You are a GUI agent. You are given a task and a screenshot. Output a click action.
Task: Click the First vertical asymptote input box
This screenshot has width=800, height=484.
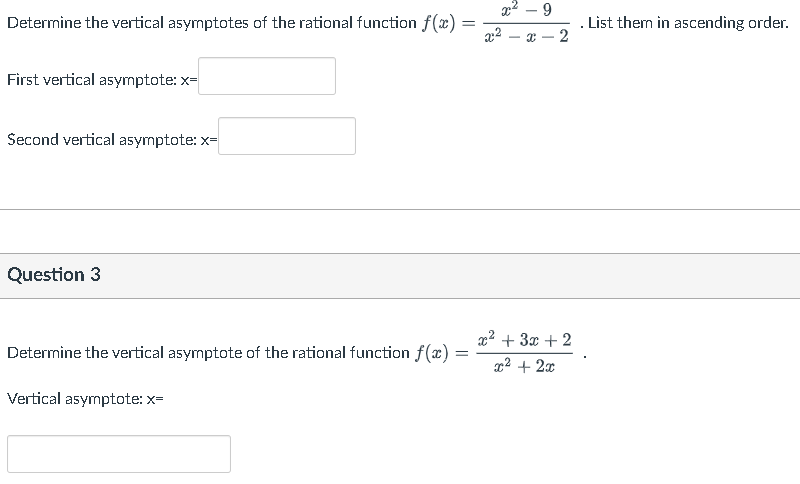[266, 76]
